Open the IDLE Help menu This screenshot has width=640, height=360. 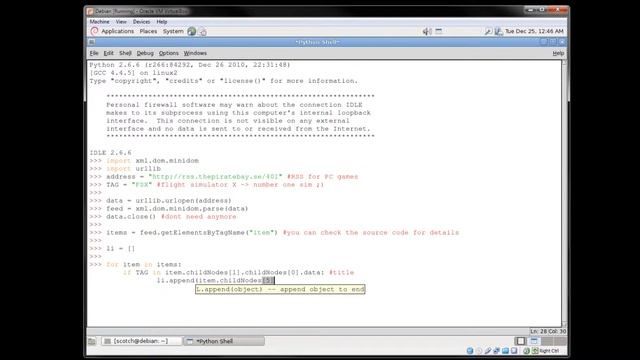point(558,53)
